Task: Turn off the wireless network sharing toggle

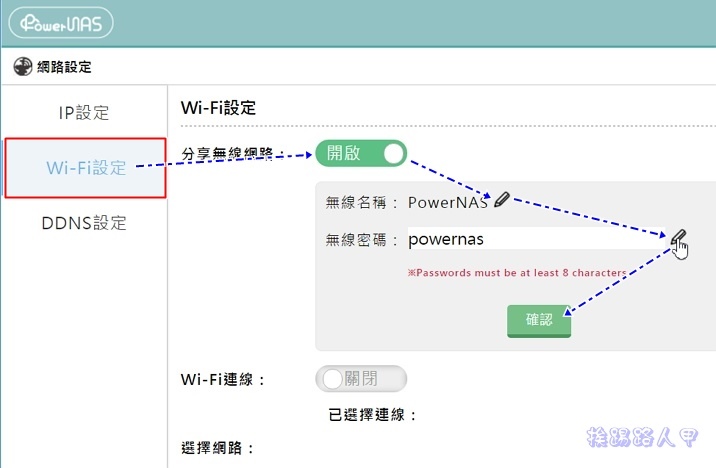Action: [x=361, y=153]
